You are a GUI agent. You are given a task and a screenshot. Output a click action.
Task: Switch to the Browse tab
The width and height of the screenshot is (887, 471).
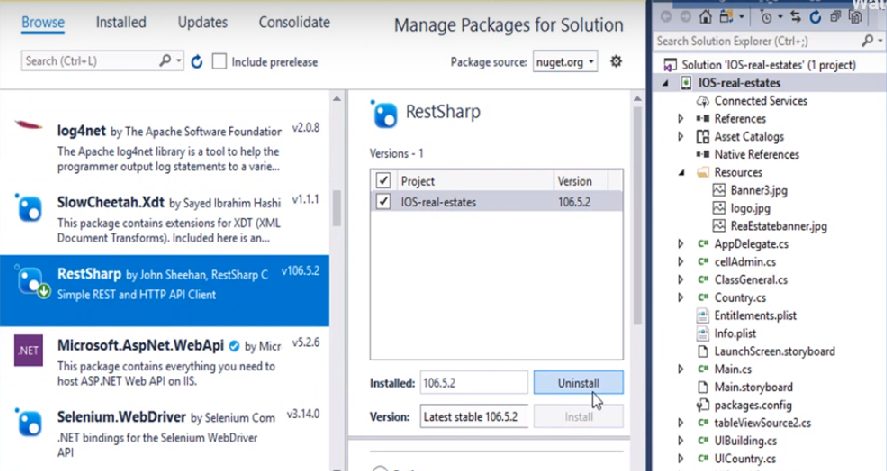pos(43,23)
